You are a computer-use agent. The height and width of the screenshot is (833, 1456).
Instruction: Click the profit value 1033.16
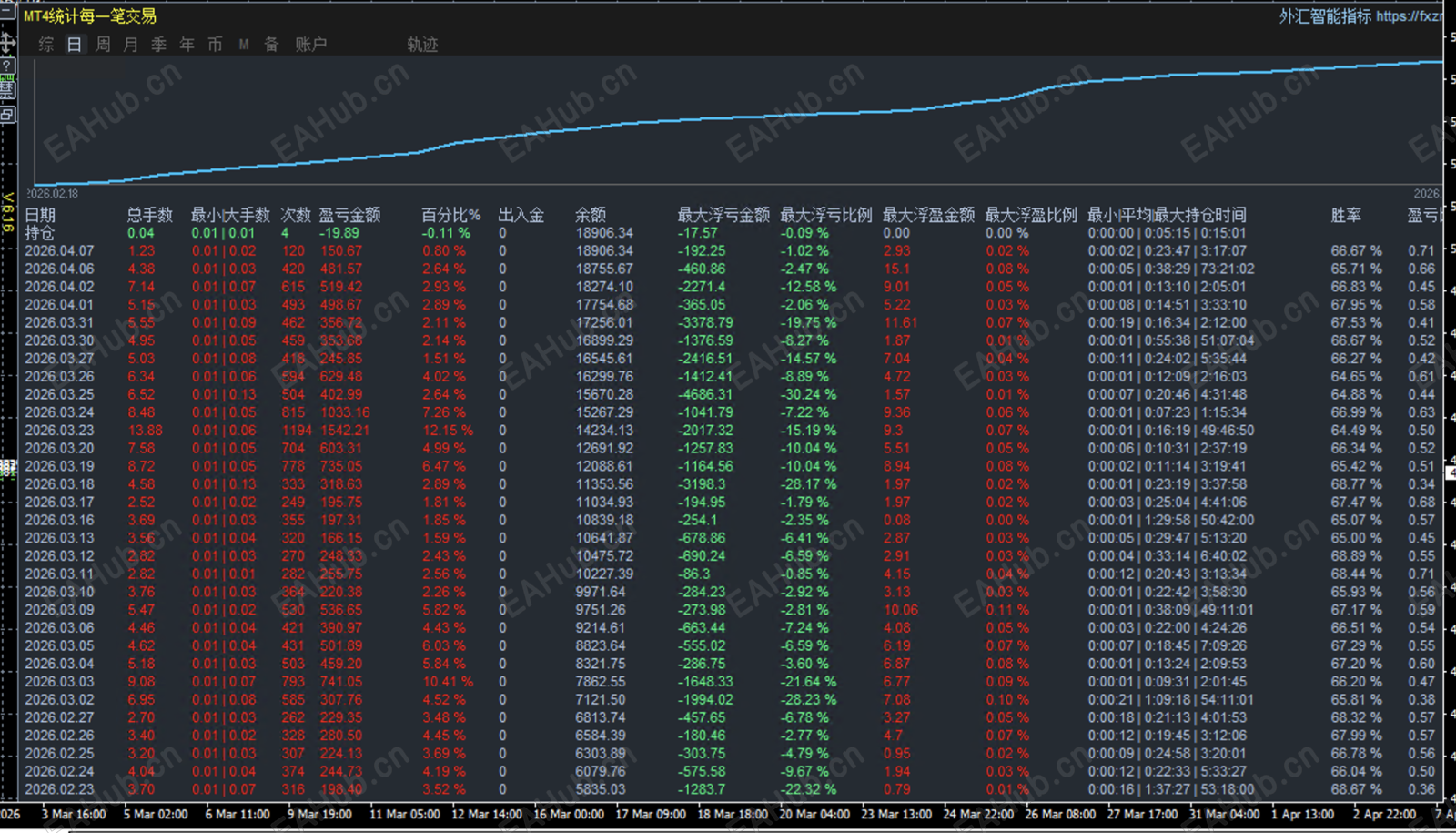pos(345,412)
